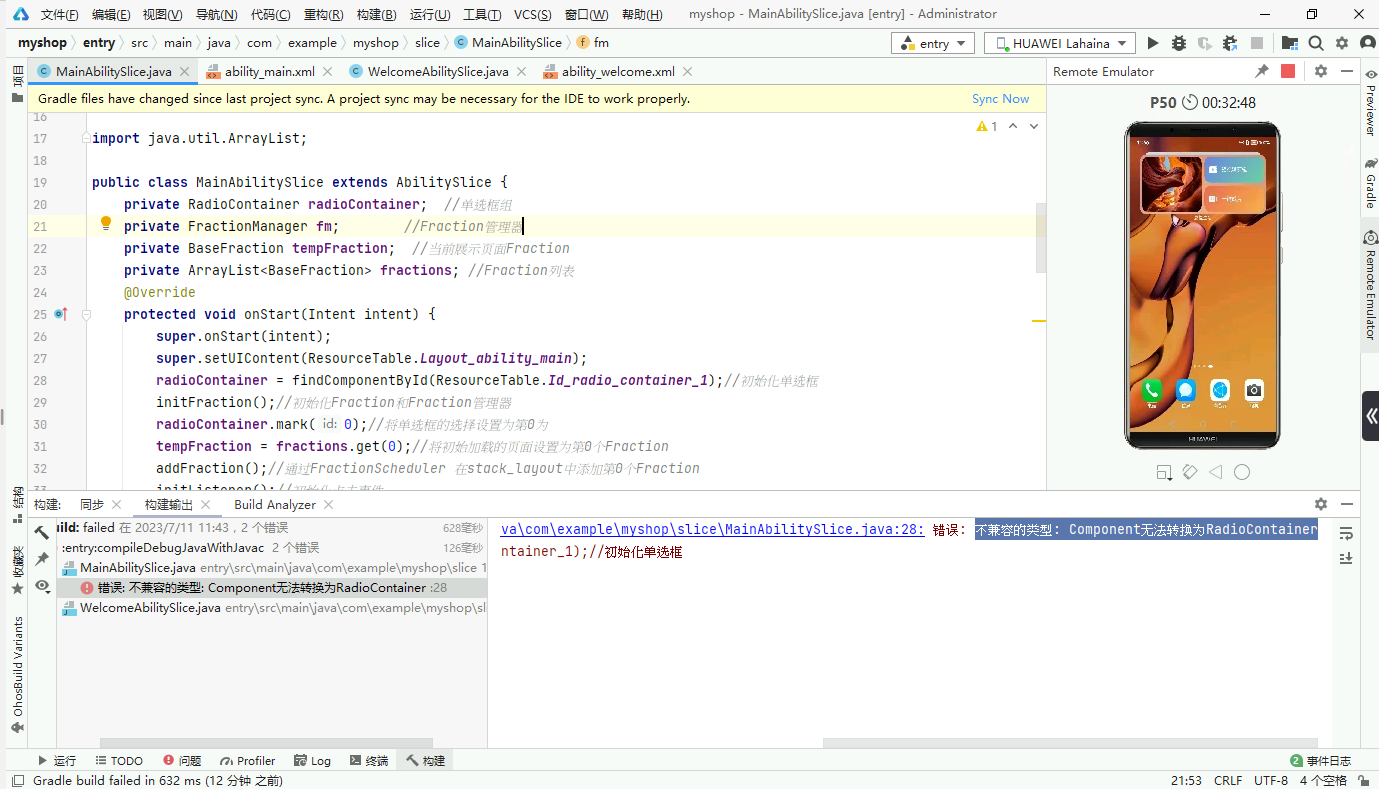Click the override gutter marker on onStart line
Screen dimensions: 1379x789
pyautogui.click(x=60, y=314)
